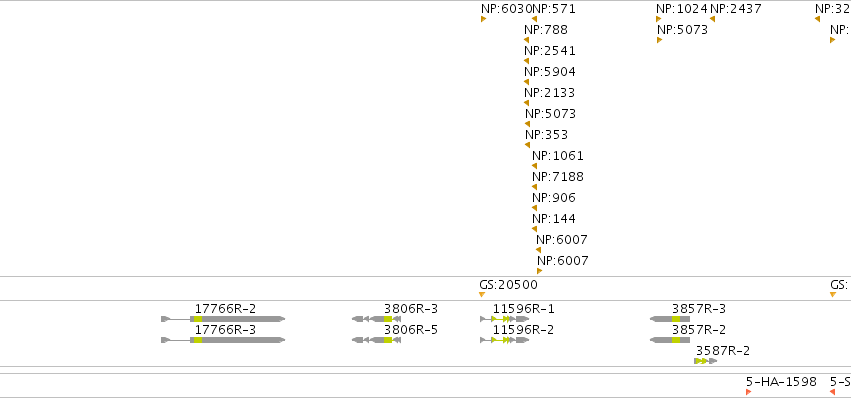Click the 17766R-3 label text

[x=226, y=330]
